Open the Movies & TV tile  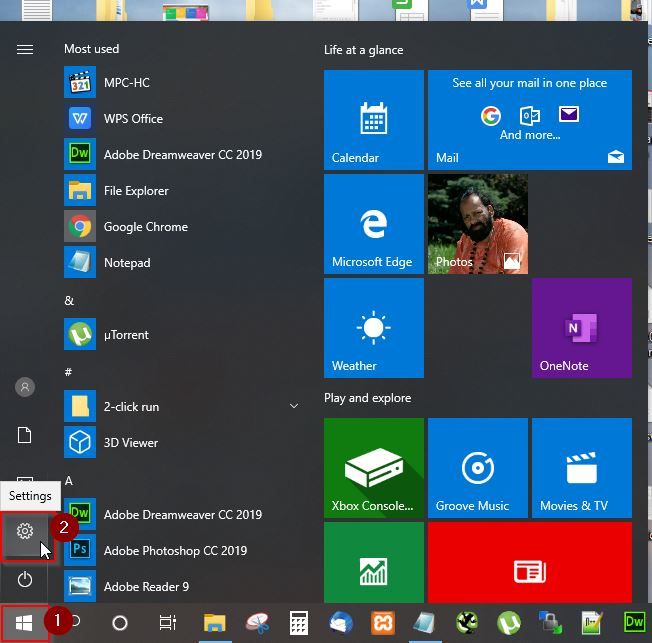[582, 468]
